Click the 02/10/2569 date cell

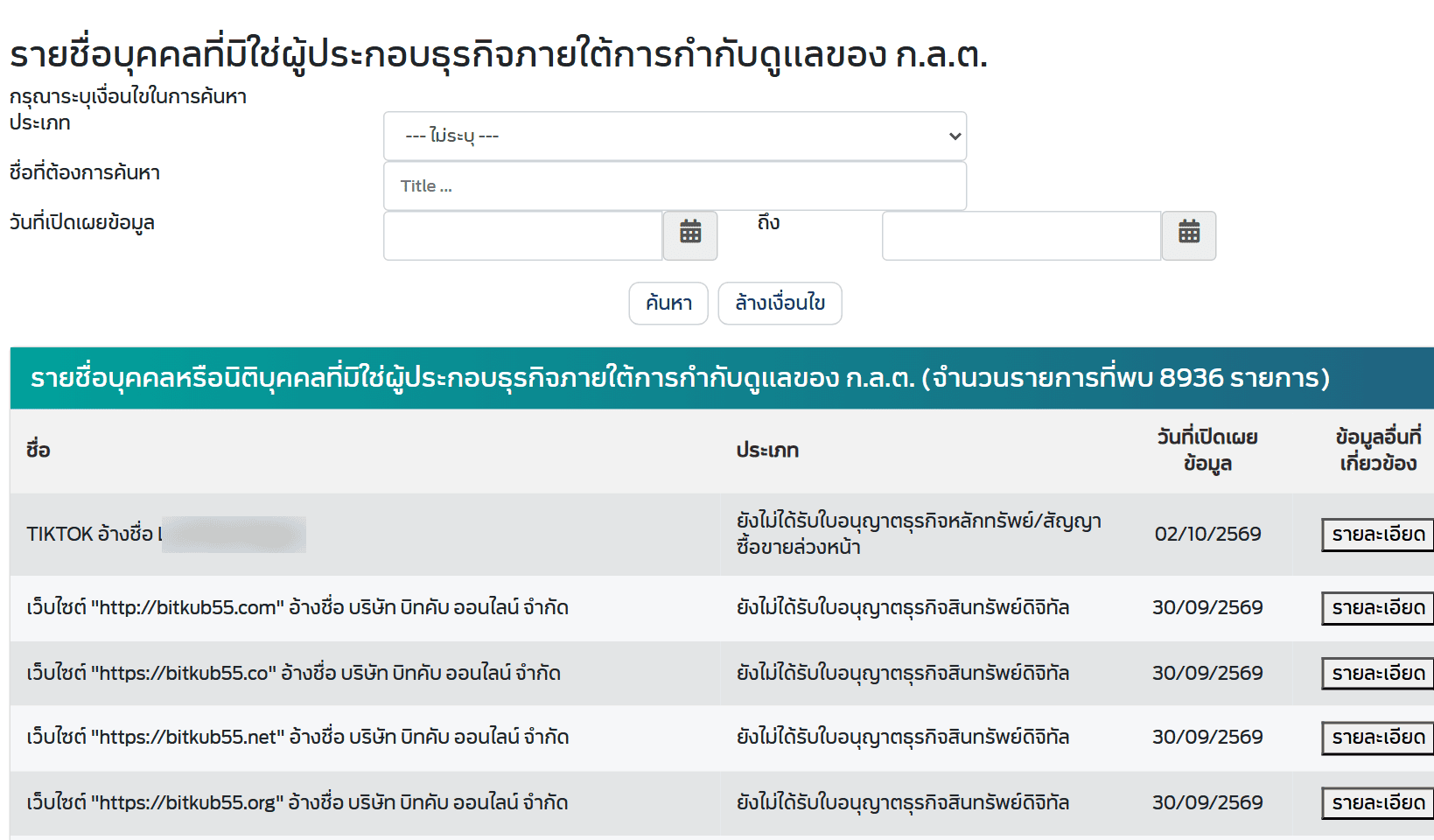click(1207, 534)
